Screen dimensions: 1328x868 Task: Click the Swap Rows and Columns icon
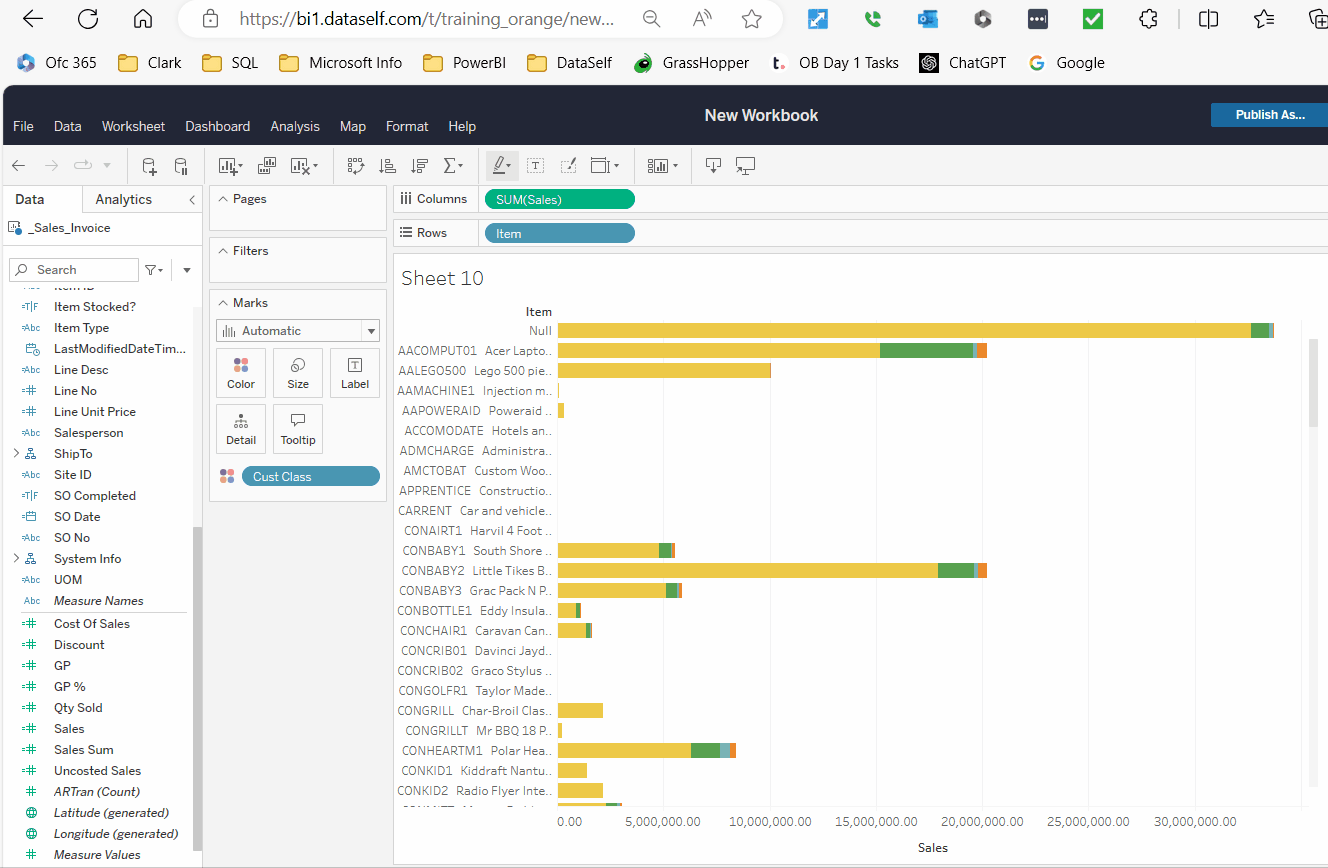pyautogui.click(x=356, y=166)
